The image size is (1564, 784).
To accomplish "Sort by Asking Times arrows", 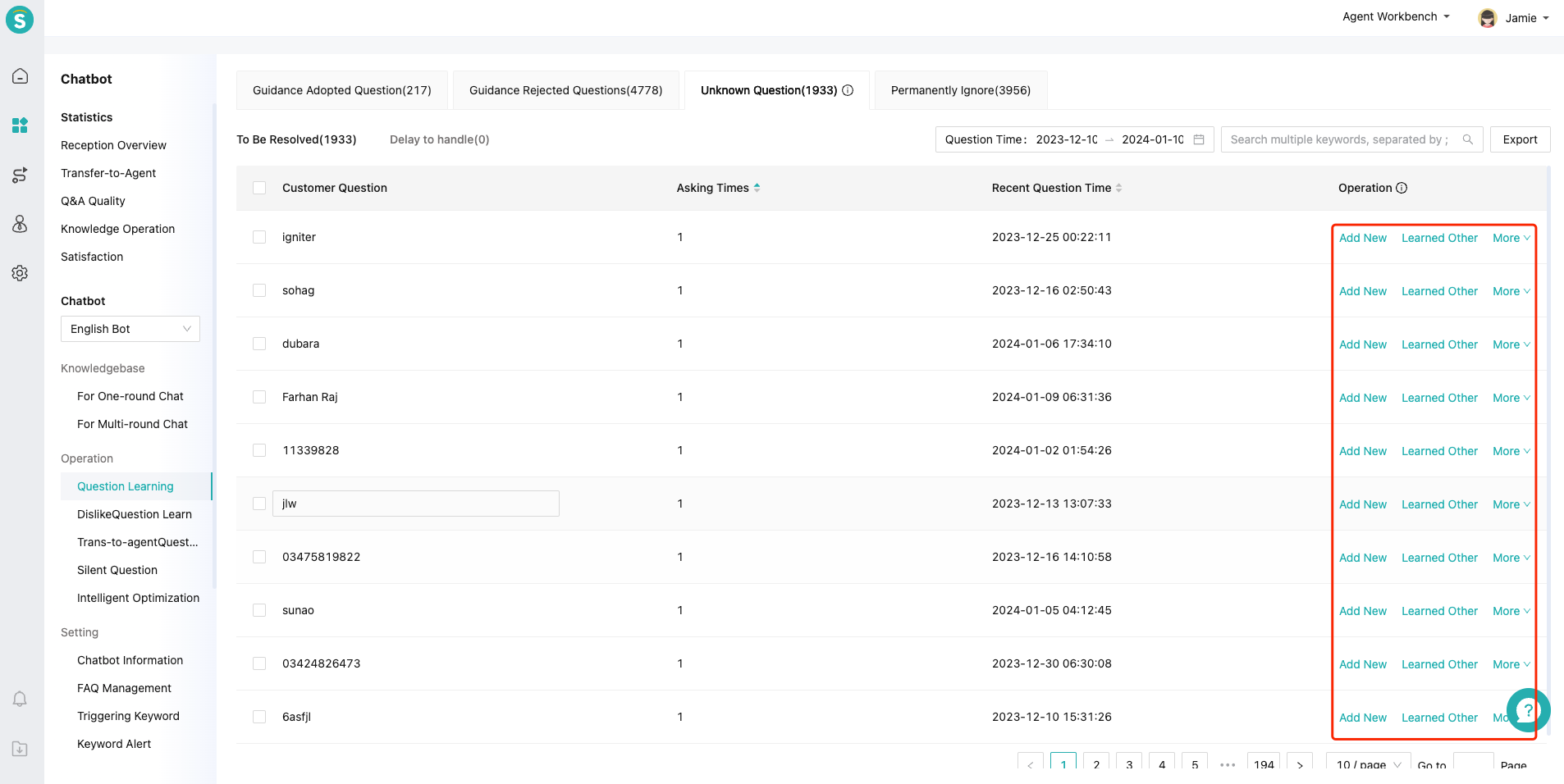I will click(x=757, y=188).
